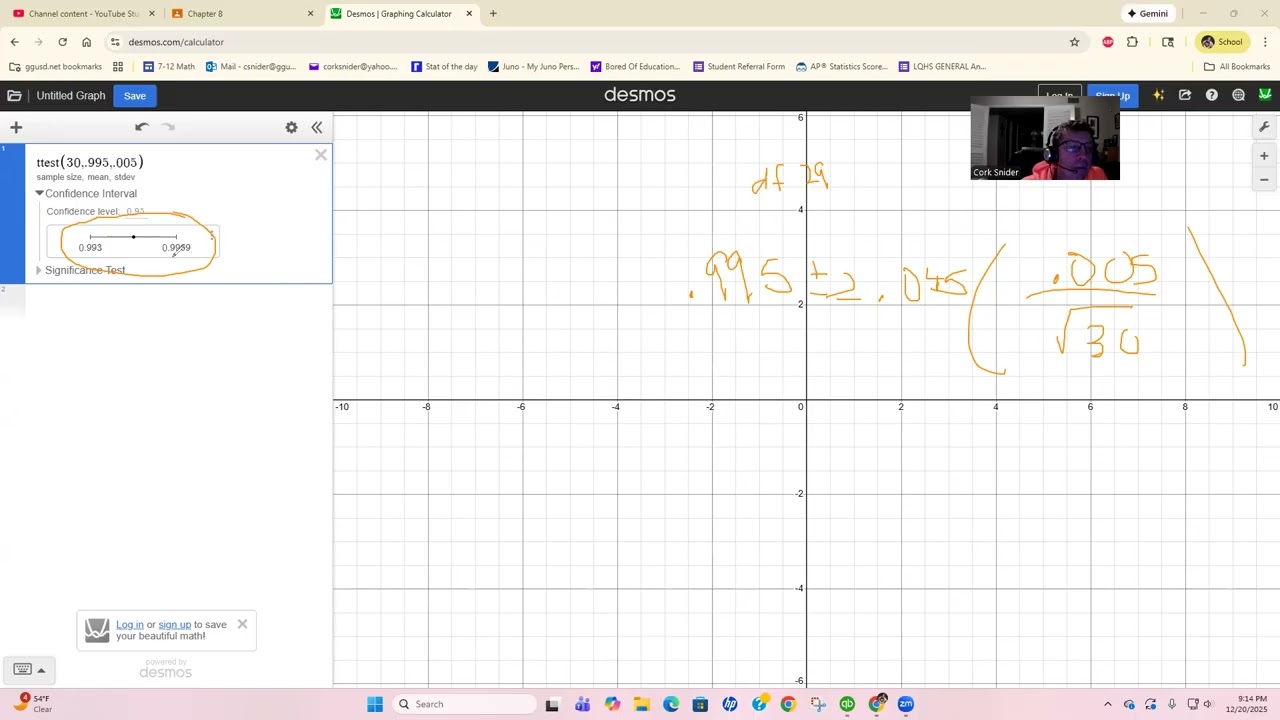The width and height of the screenshot is (1280, 720).
Task: Click the confidence interval slider dot
Action: (133, 237)
